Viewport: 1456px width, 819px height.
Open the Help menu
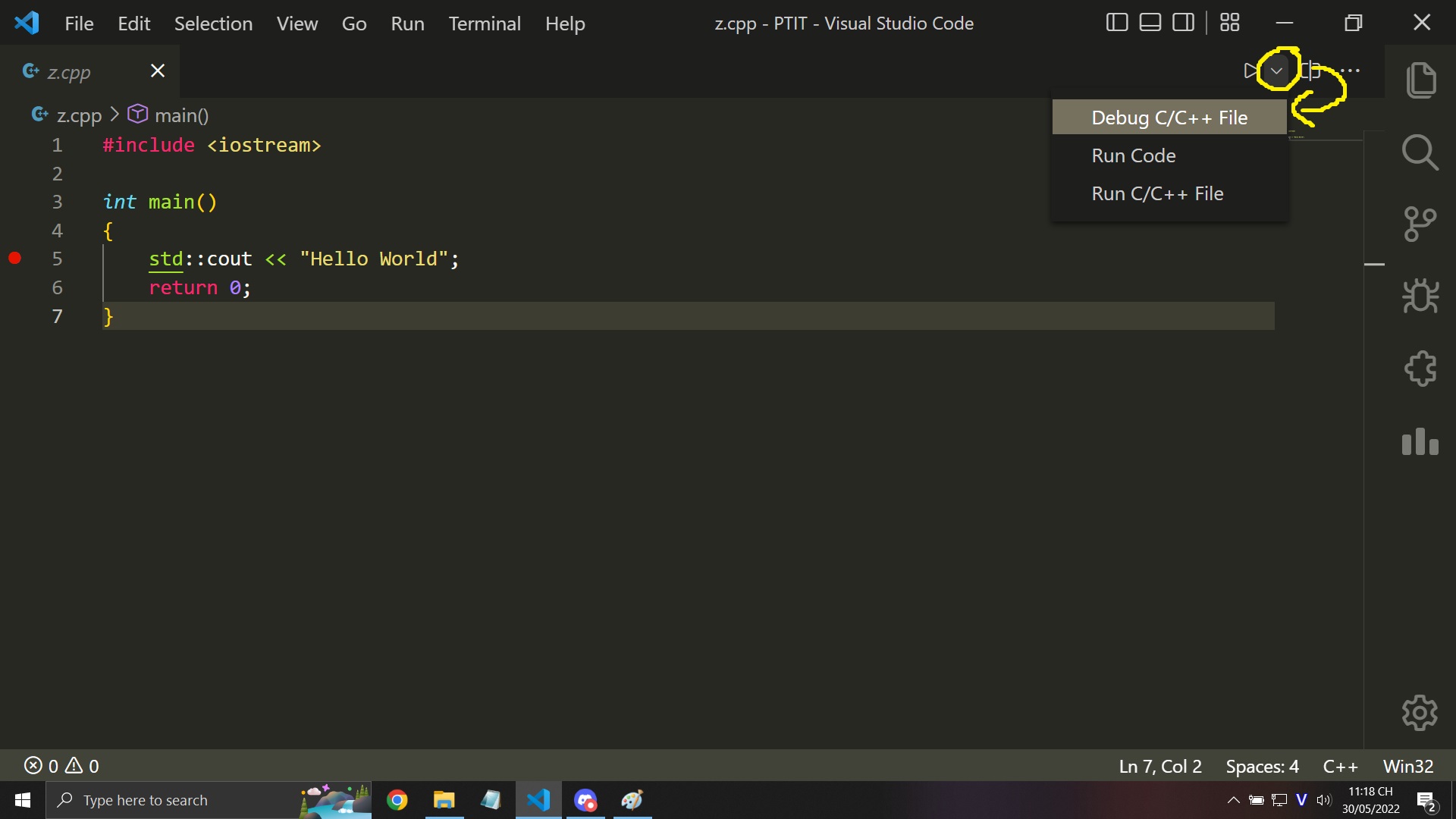[565, 24]
